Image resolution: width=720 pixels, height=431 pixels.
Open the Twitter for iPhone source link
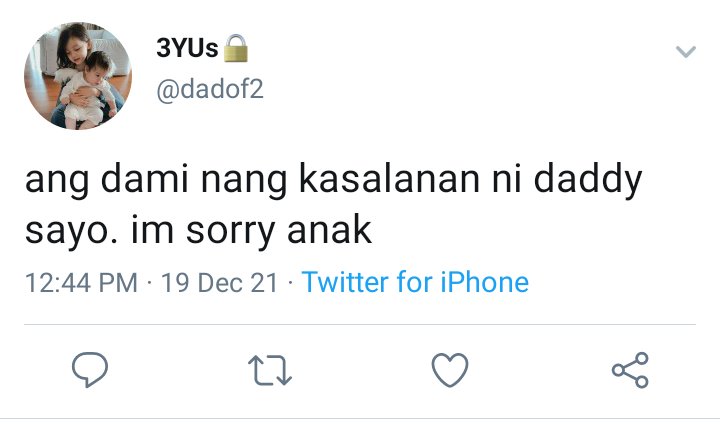click(415, 282)
